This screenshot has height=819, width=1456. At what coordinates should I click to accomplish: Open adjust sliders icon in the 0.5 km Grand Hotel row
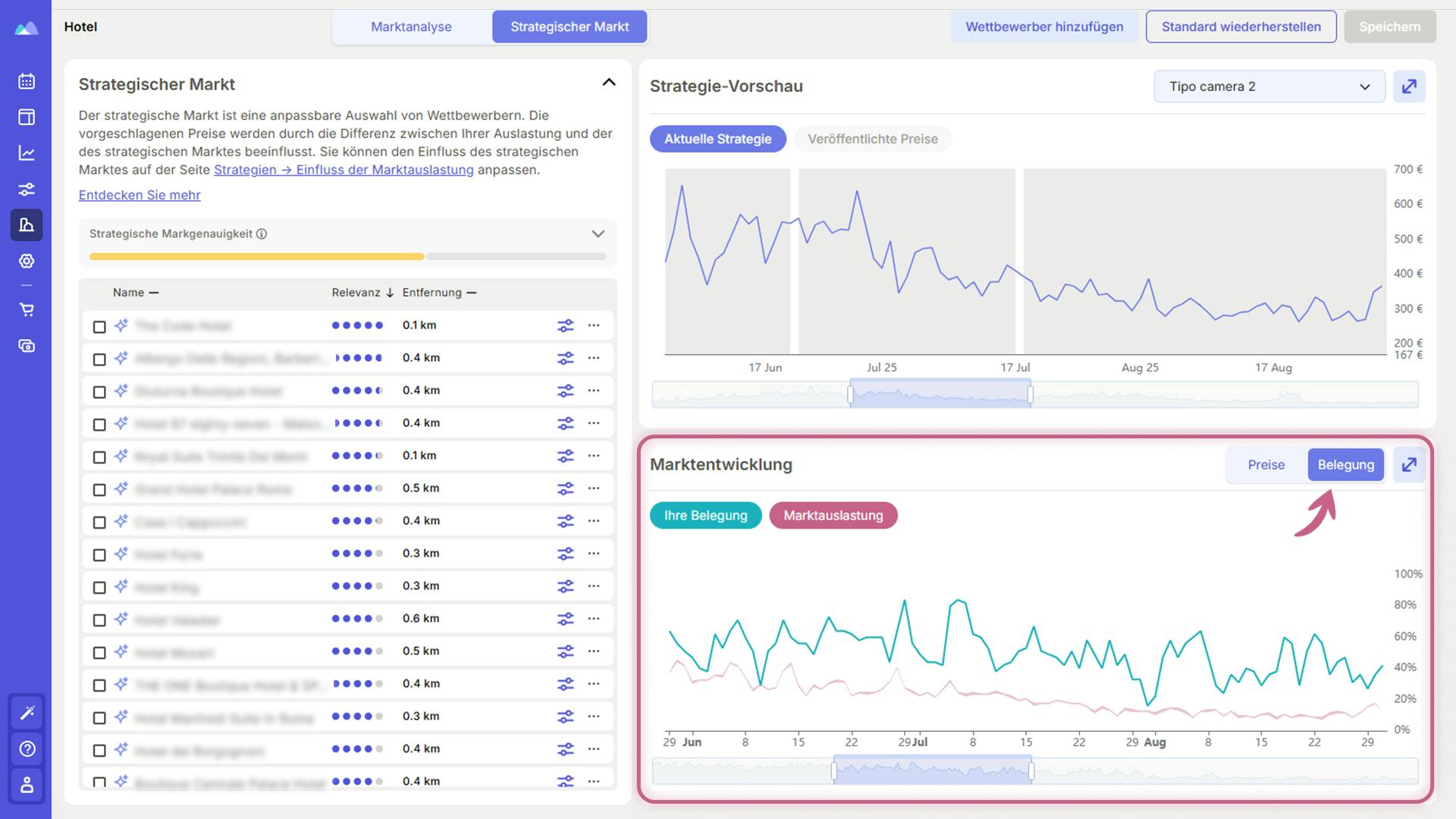point(566,488)
